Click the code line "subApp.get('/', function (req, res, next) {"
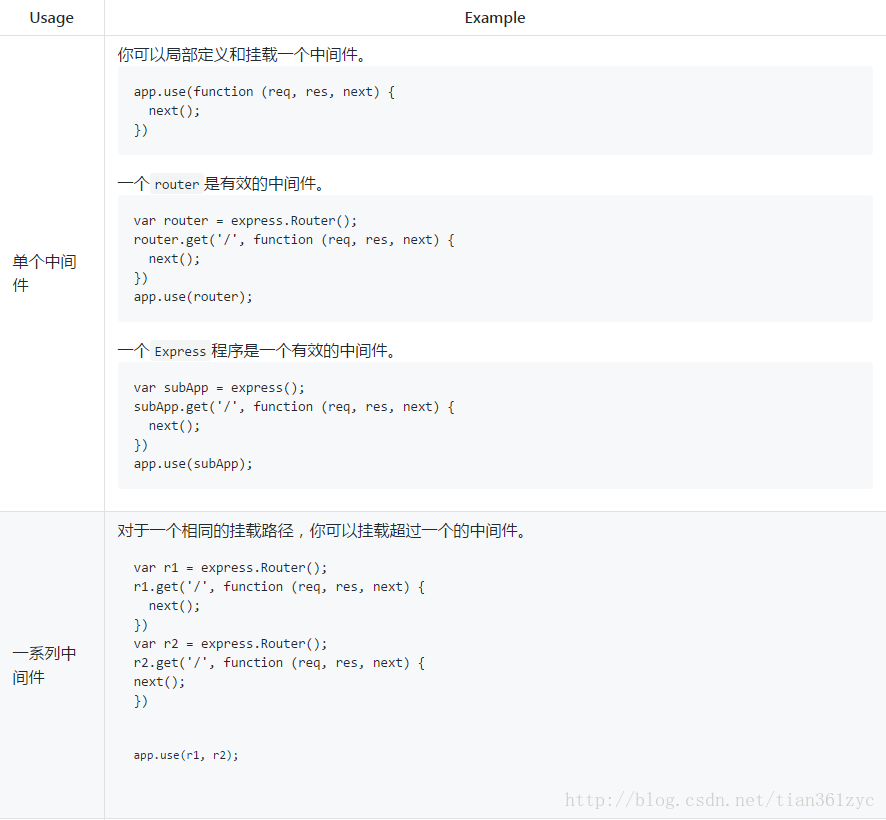Viewport: 886px width, 820px height. 294,407
